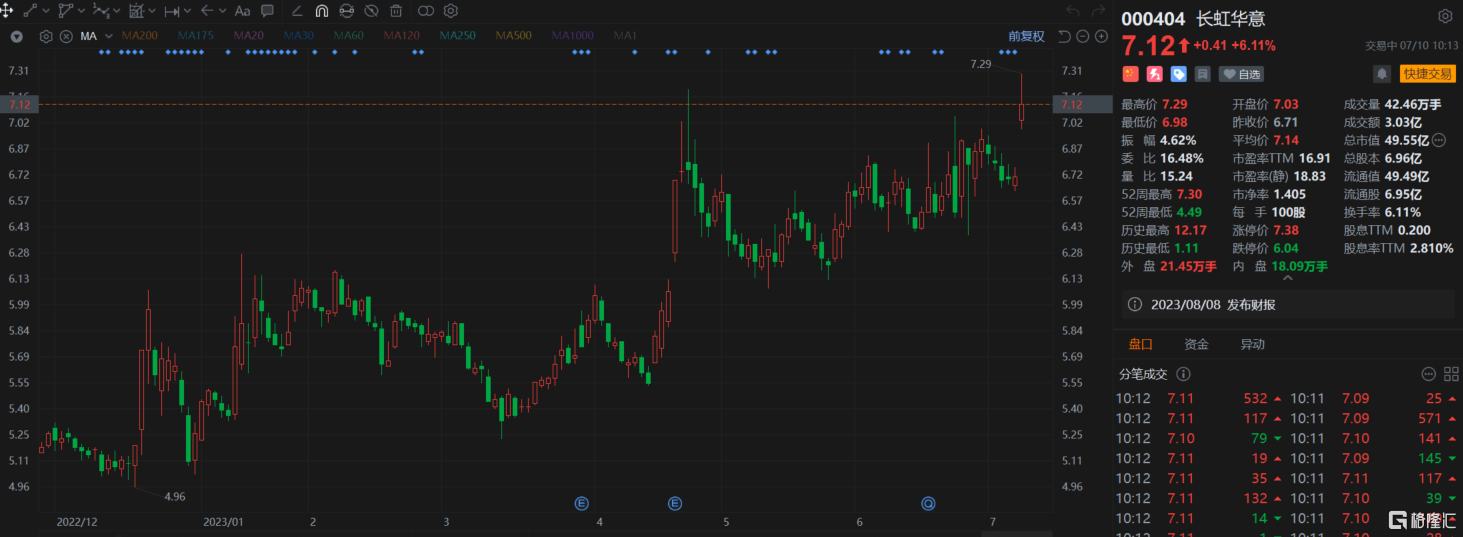1463x537 pixels.
Task: Click the China flag market icon
Action: pyautogui.click(x=1130, y=74)
